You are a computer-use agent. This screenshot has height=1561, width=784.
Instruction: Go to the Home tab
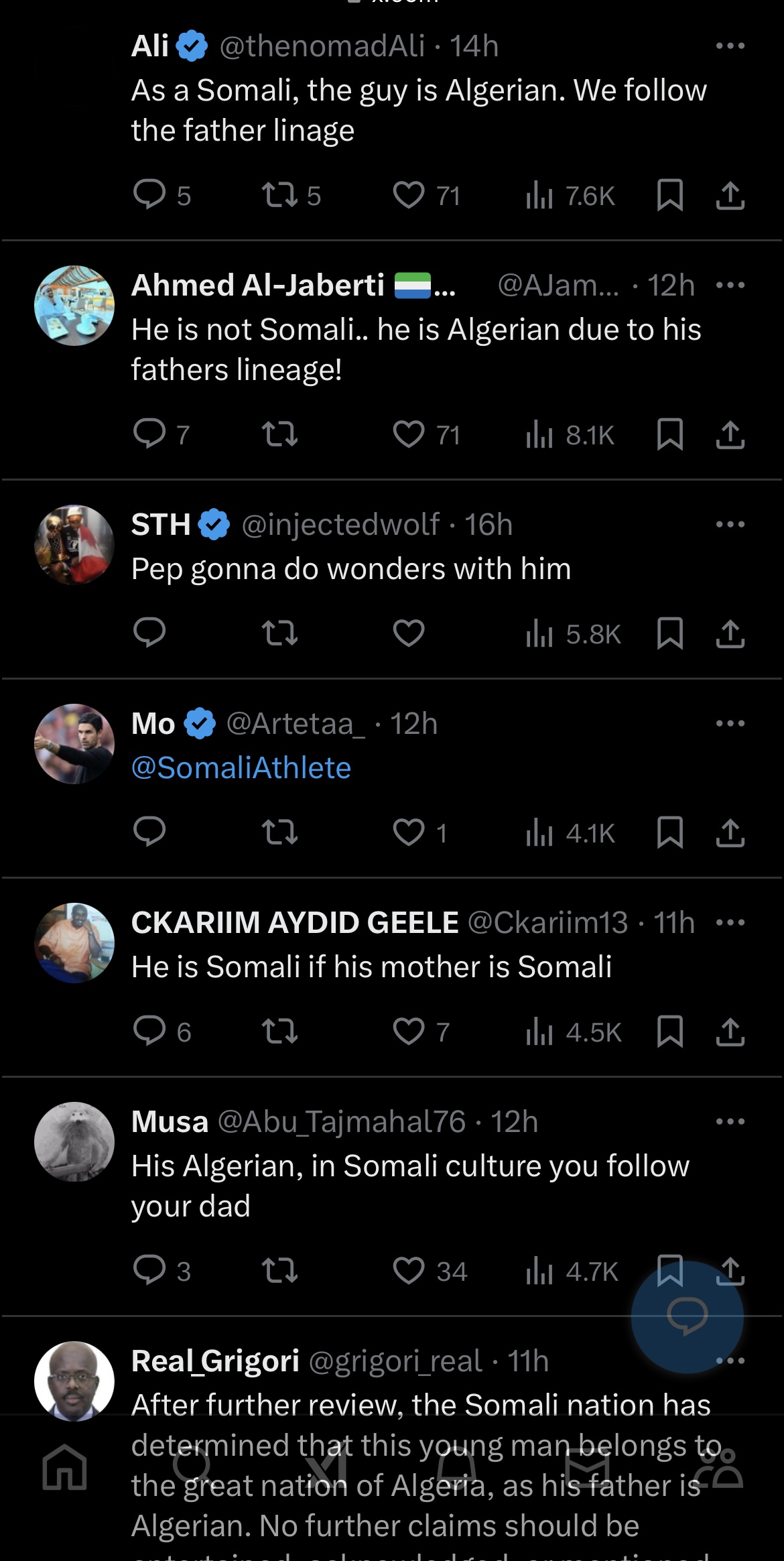coord(65,1469)
